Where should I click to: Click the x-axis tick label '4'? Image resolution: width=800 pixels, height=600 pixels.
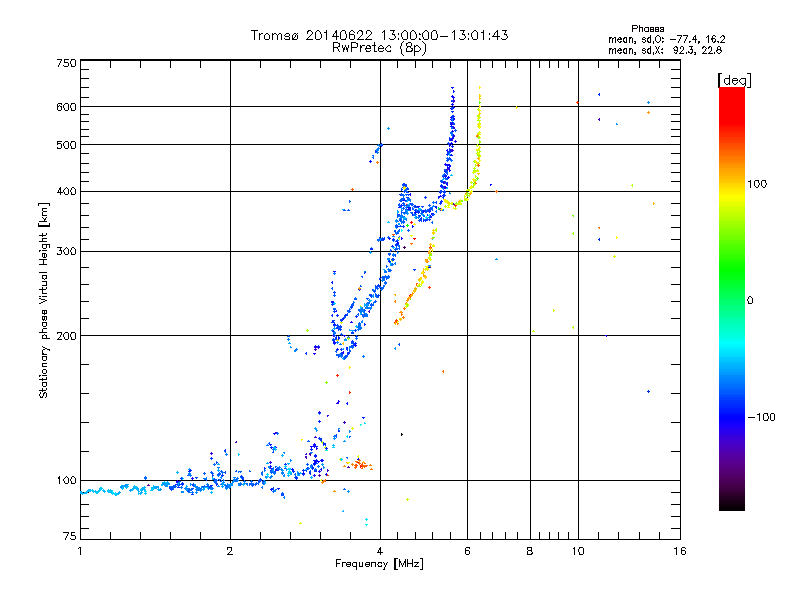tap(380, 551)
